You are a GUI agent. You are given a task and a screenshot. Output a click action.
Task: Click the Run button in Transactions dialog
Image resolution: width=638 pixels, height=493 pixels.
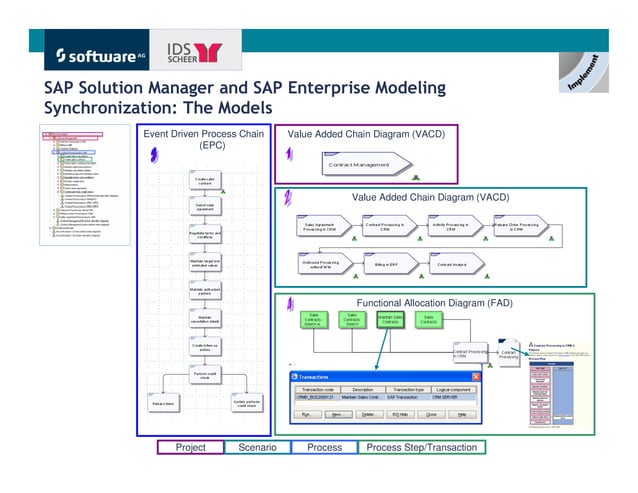[307, 414]
